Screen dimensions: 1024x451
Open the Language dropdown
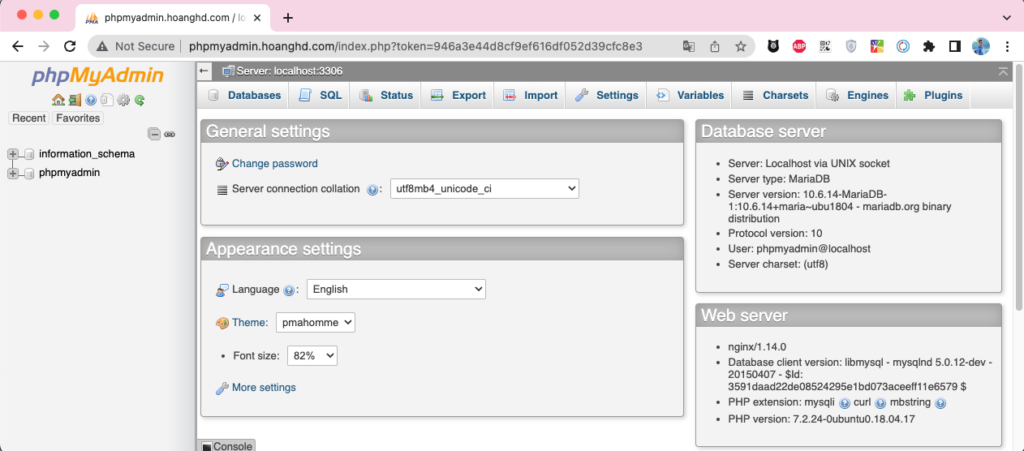pyautogui.click(x=396, y=289)
